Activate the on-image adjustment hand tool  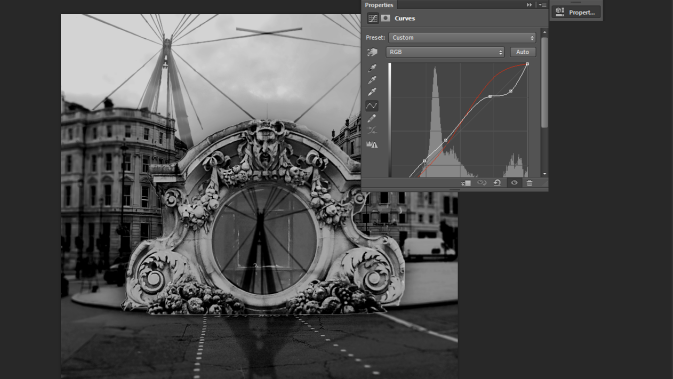[x=372, y=52]
